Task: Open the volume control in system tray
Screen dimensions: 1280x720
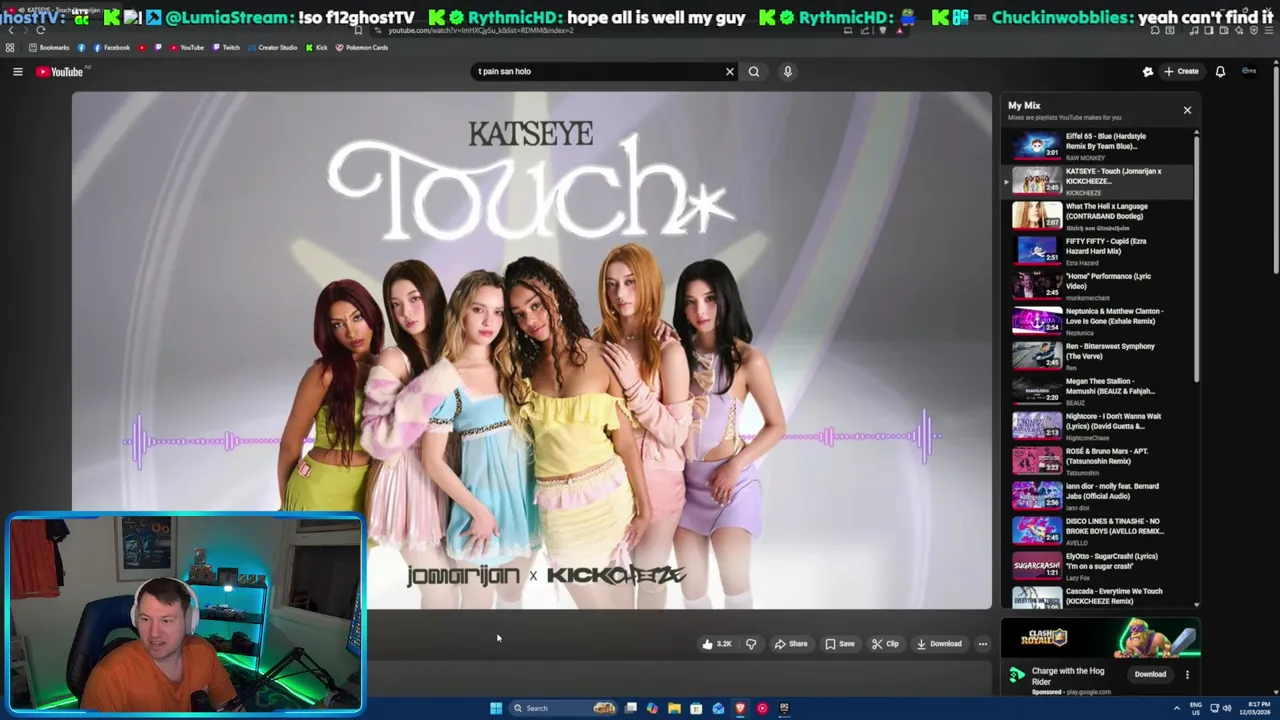Action: [1227, 708]
